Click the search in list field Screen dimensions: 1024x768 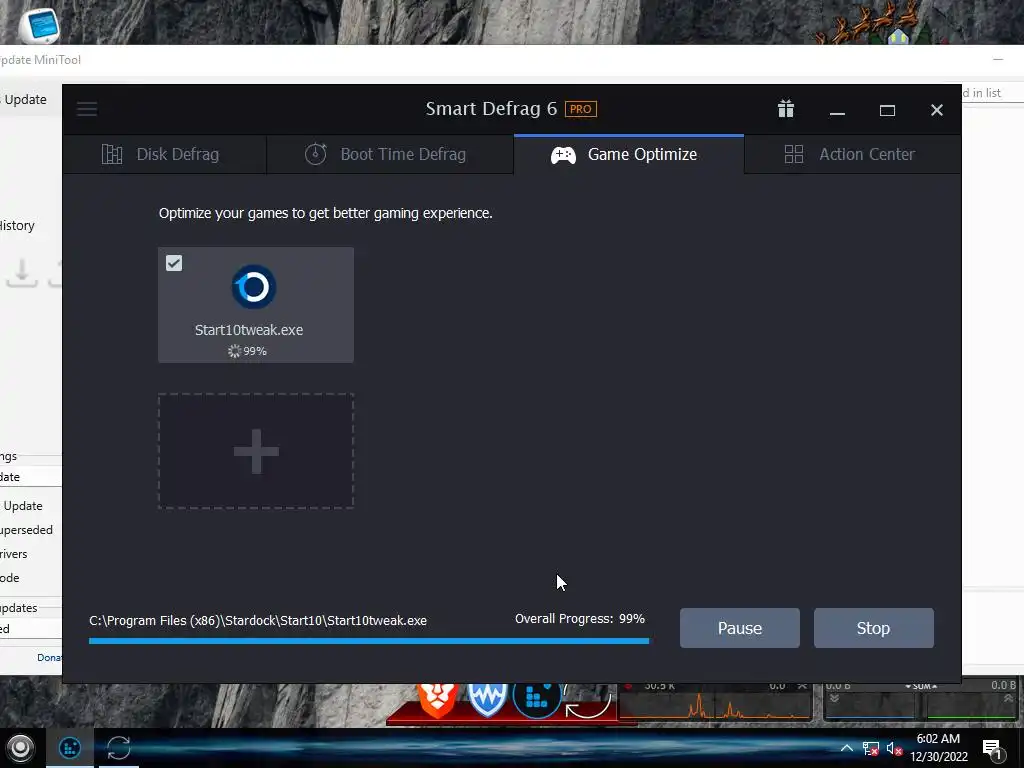click(x=993, y=93)
